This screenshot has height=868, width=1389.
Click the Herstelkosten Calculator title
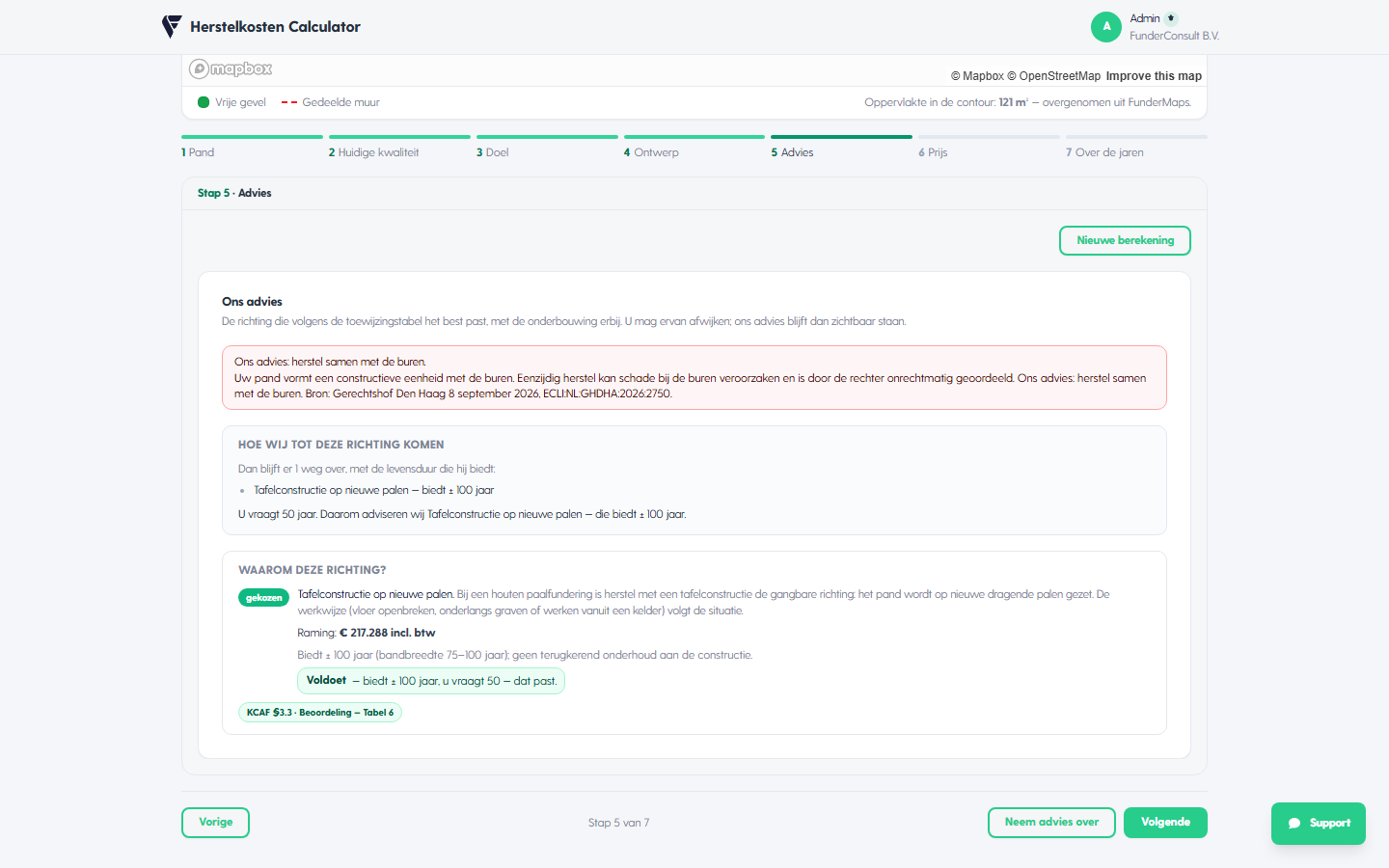point(275,27)
